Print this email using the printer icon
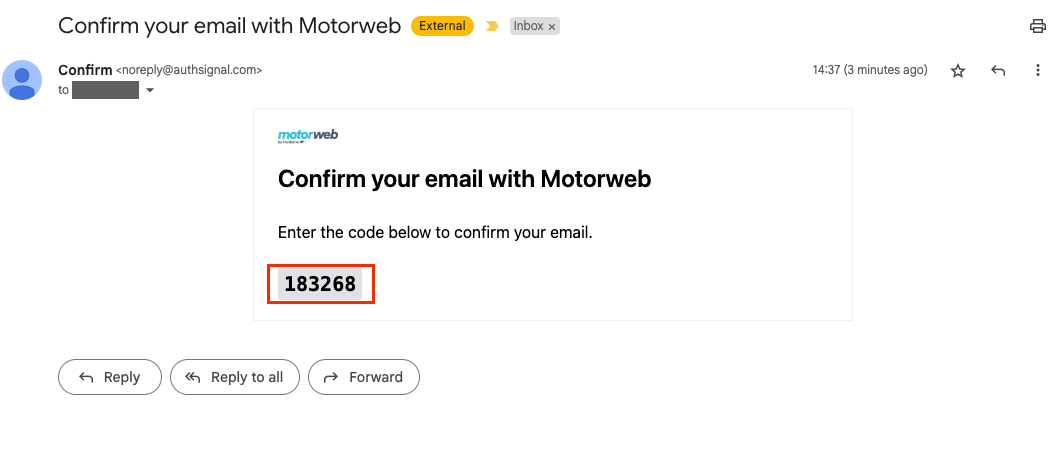The width and height of the screenshot is (1056, 449). [1037, 27]
